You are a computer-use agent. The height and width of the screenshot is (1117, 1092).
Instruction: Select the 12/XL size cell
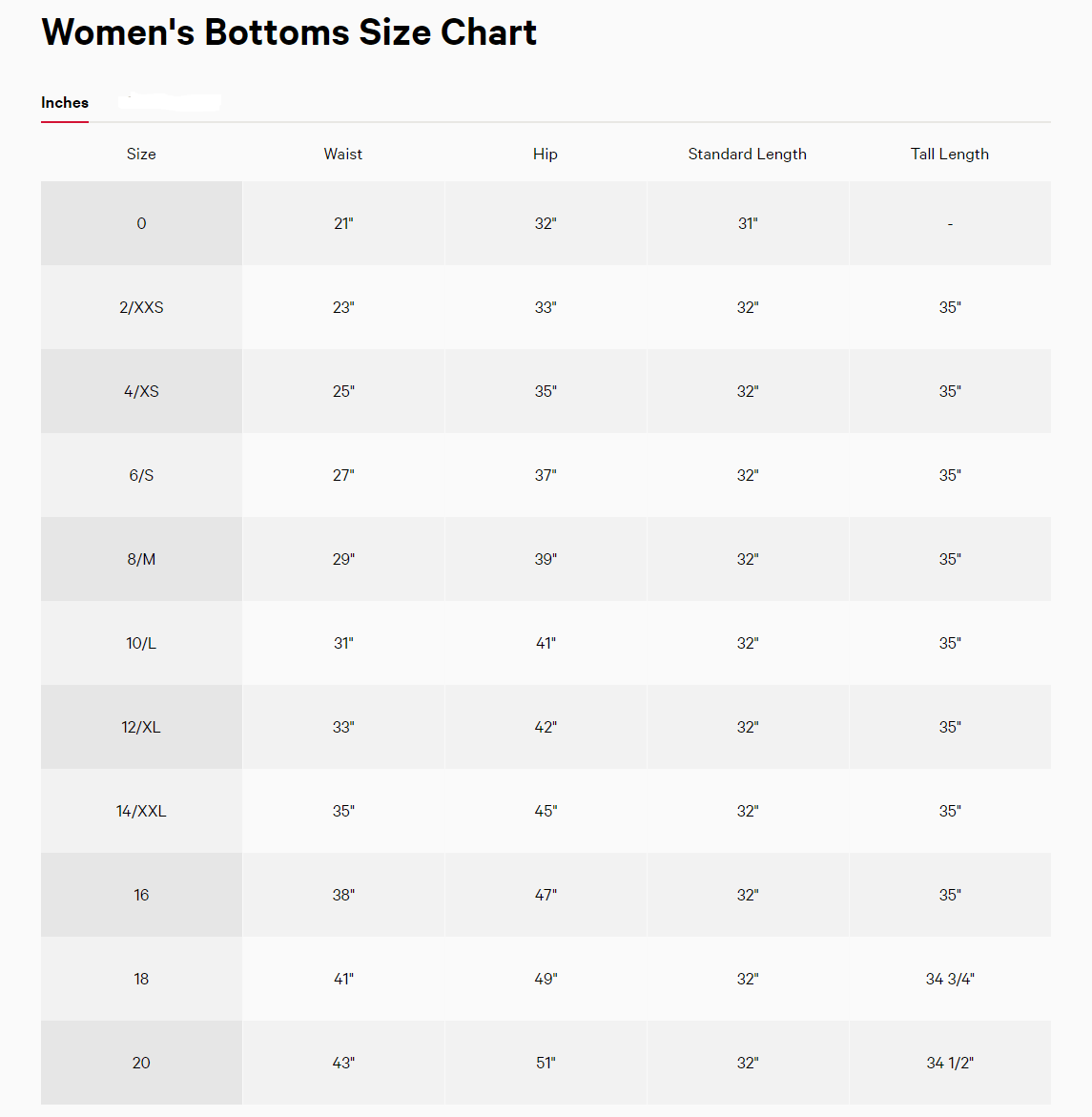141,727
